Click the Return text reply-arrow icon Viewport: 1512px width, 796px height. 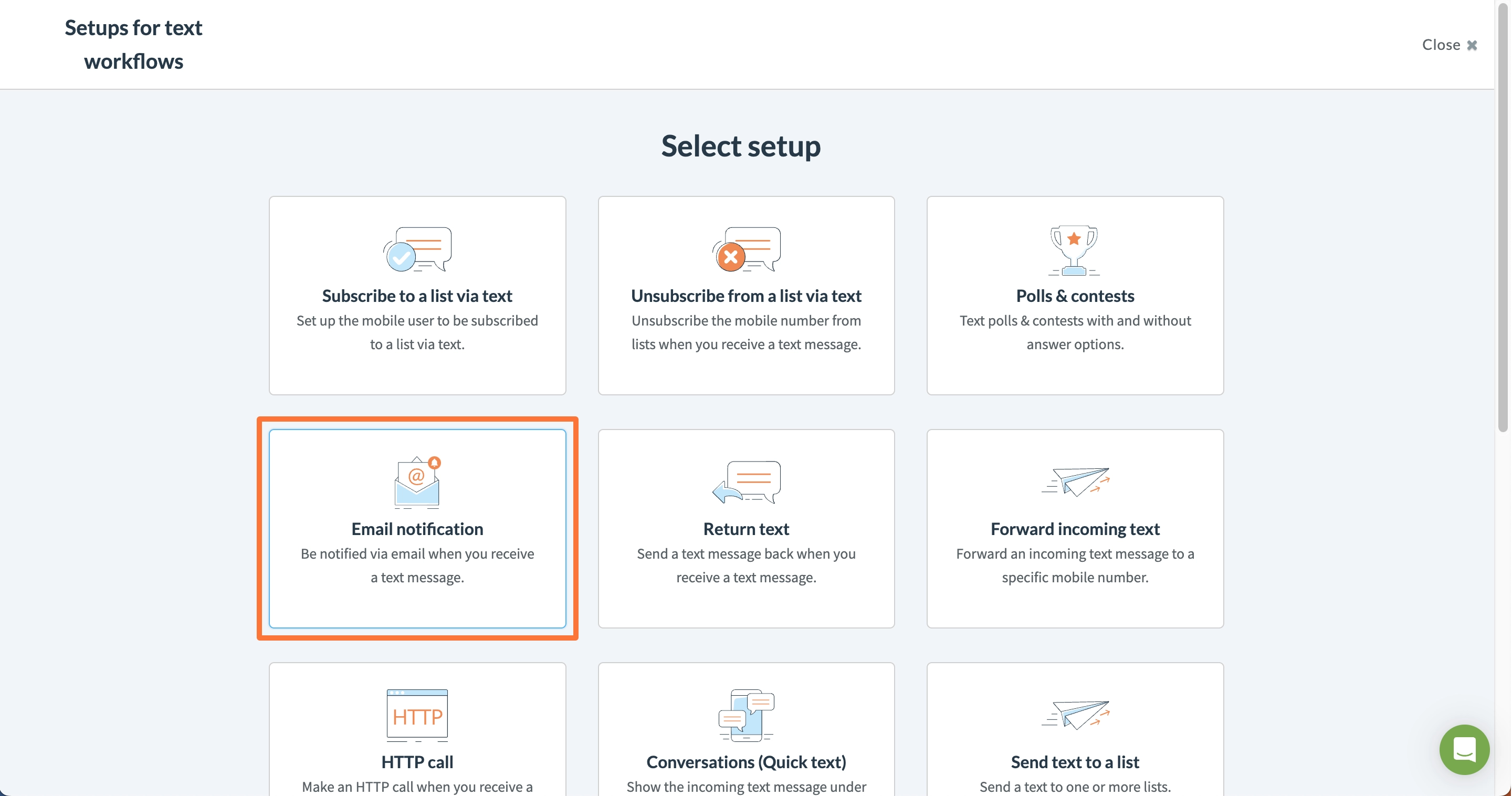pos(746,482)
